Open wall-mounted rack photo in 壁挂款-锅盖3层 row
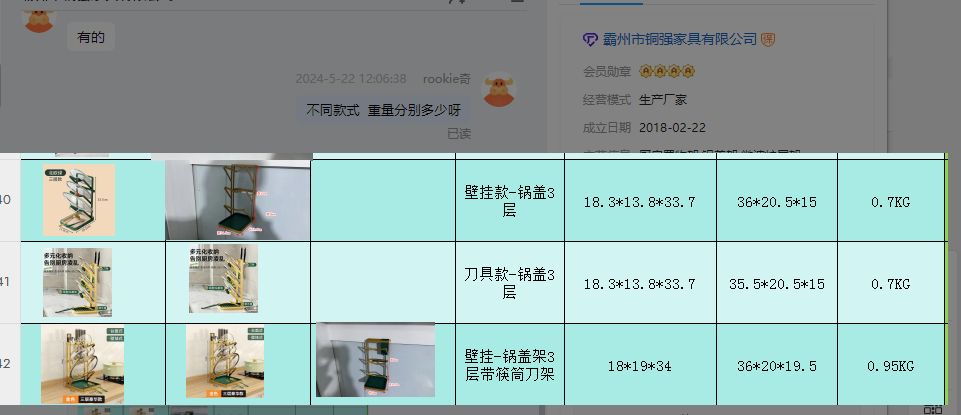This screenshot has height=415, width=961. click(x=238, y=200)
